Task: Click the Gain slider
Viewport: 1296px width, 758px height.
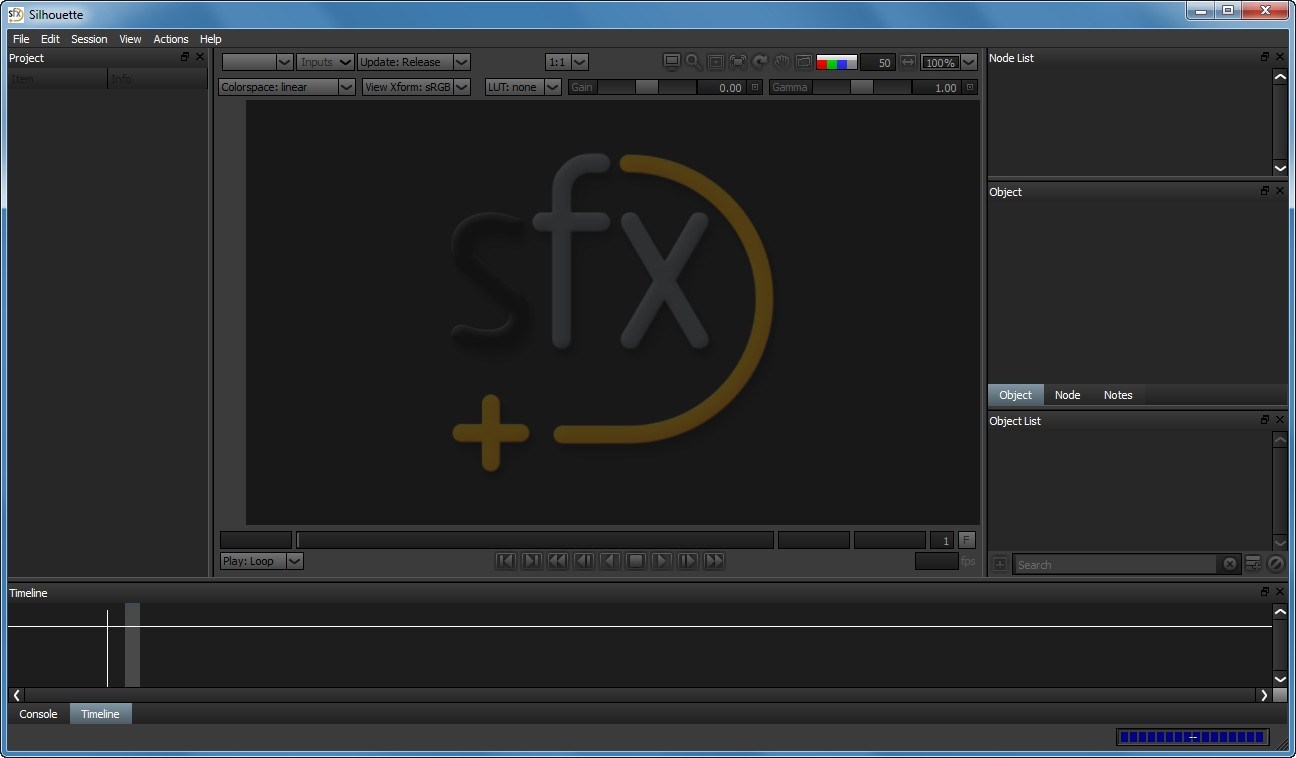Action: click(646, 87)
